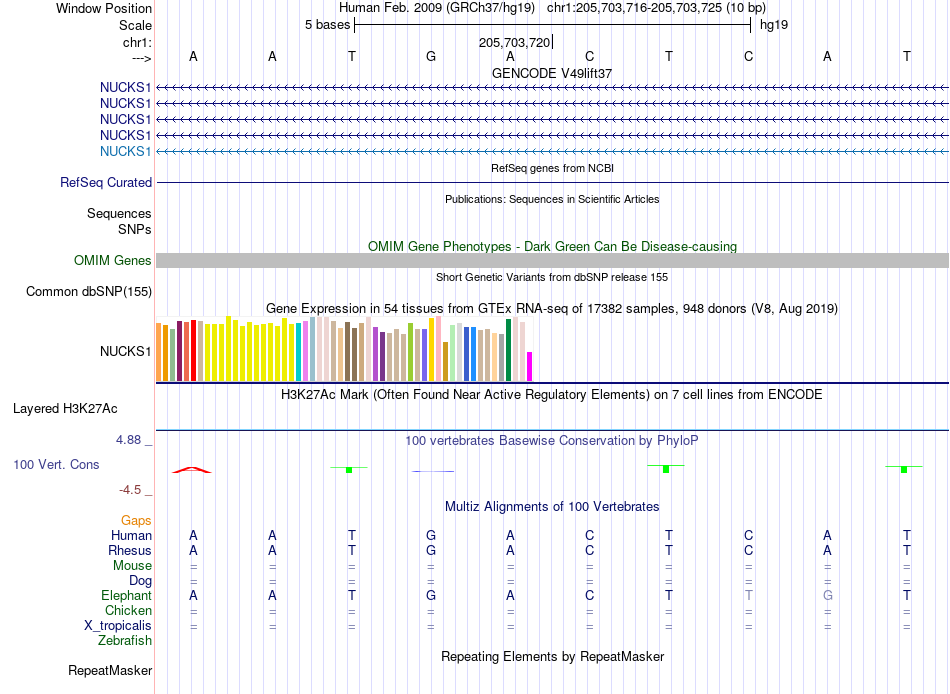This screenshot has width=950, height=694.
Task: Select the Zebrafish species label
Action: tap(125, 640)
